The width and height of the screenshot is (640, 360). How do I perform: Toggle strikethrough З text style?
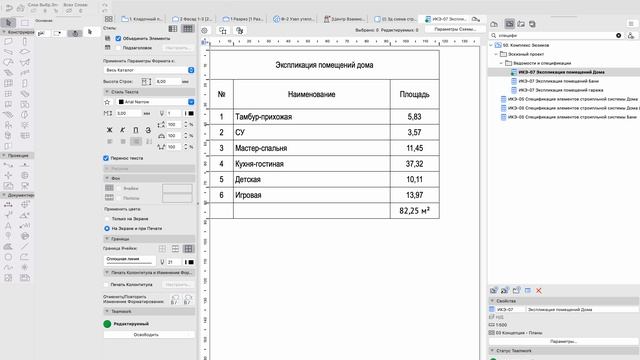pyautogui.click(x=149, y=130)
